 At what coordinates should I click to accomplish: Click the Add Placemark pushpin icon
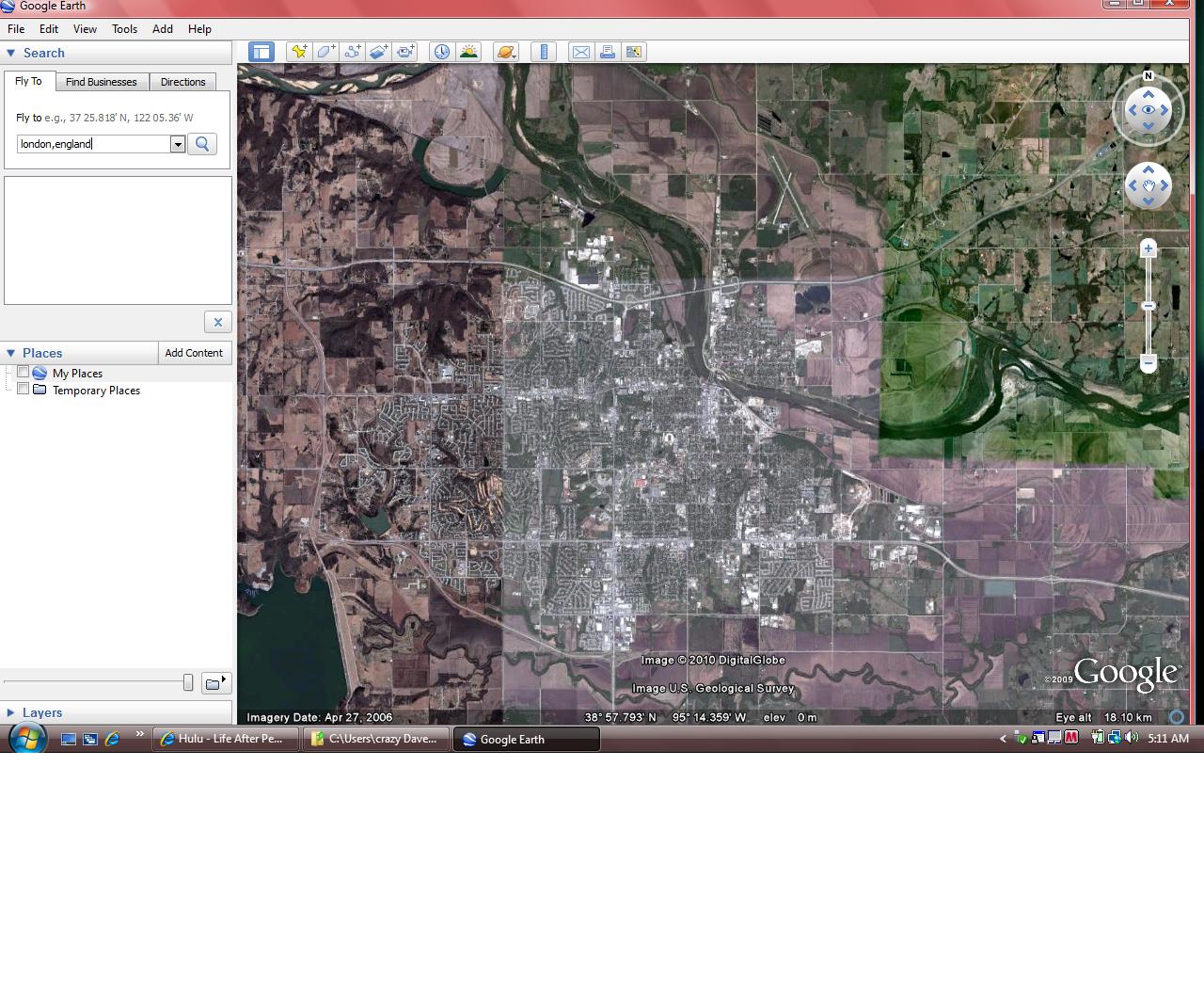tap(299, 52)
